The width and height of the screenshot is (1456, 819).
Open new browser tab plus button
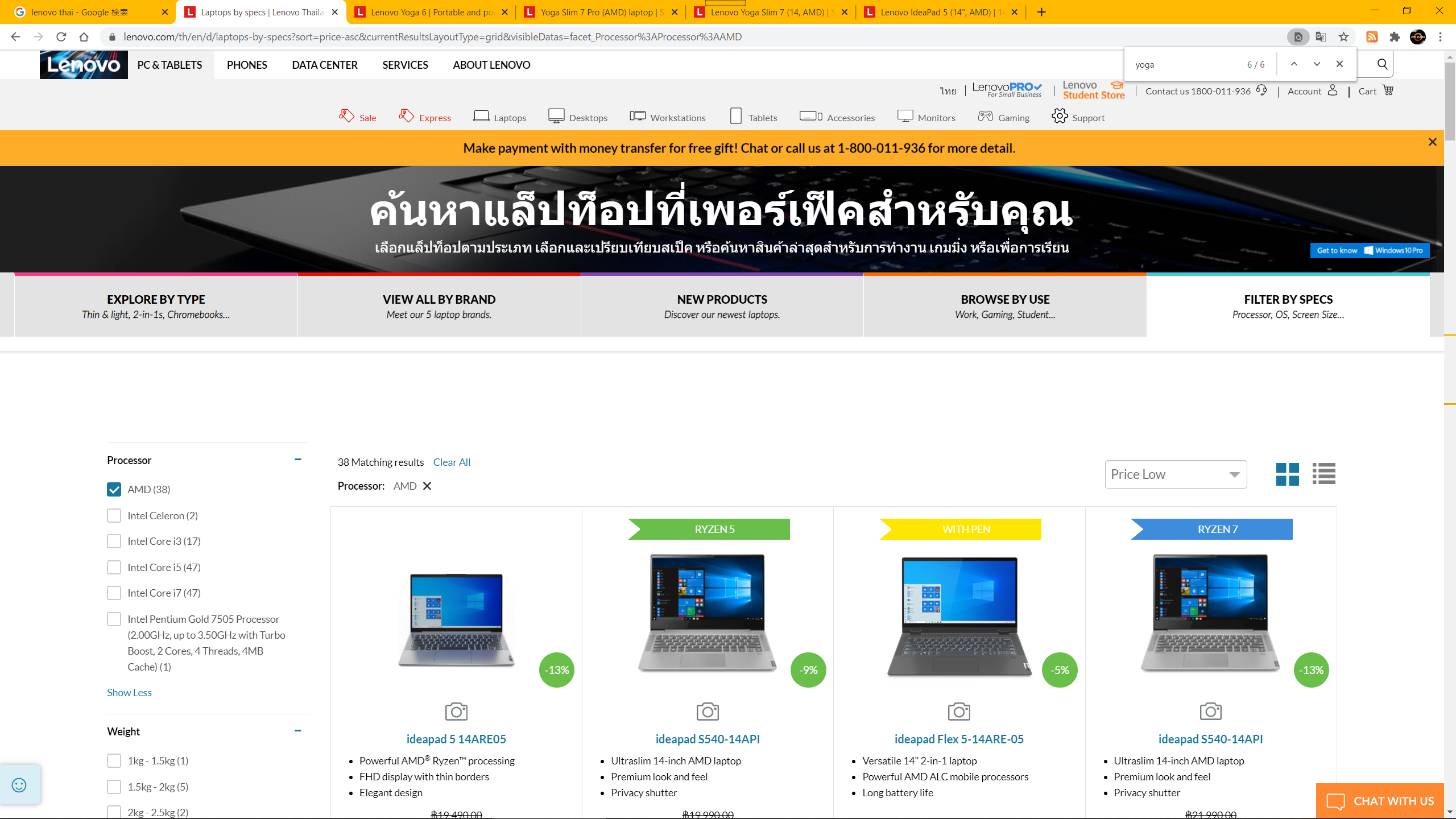1041,12
